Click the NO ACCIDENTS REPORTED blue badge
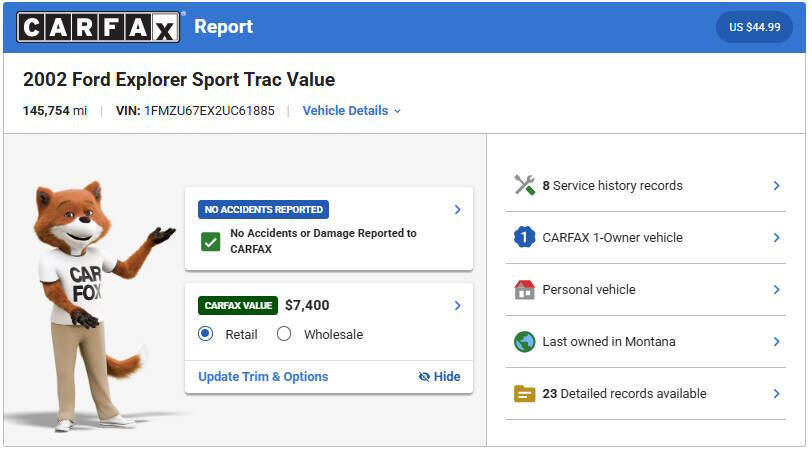The width and height of the screenshot is (812, 451). (x=263, y=210)
